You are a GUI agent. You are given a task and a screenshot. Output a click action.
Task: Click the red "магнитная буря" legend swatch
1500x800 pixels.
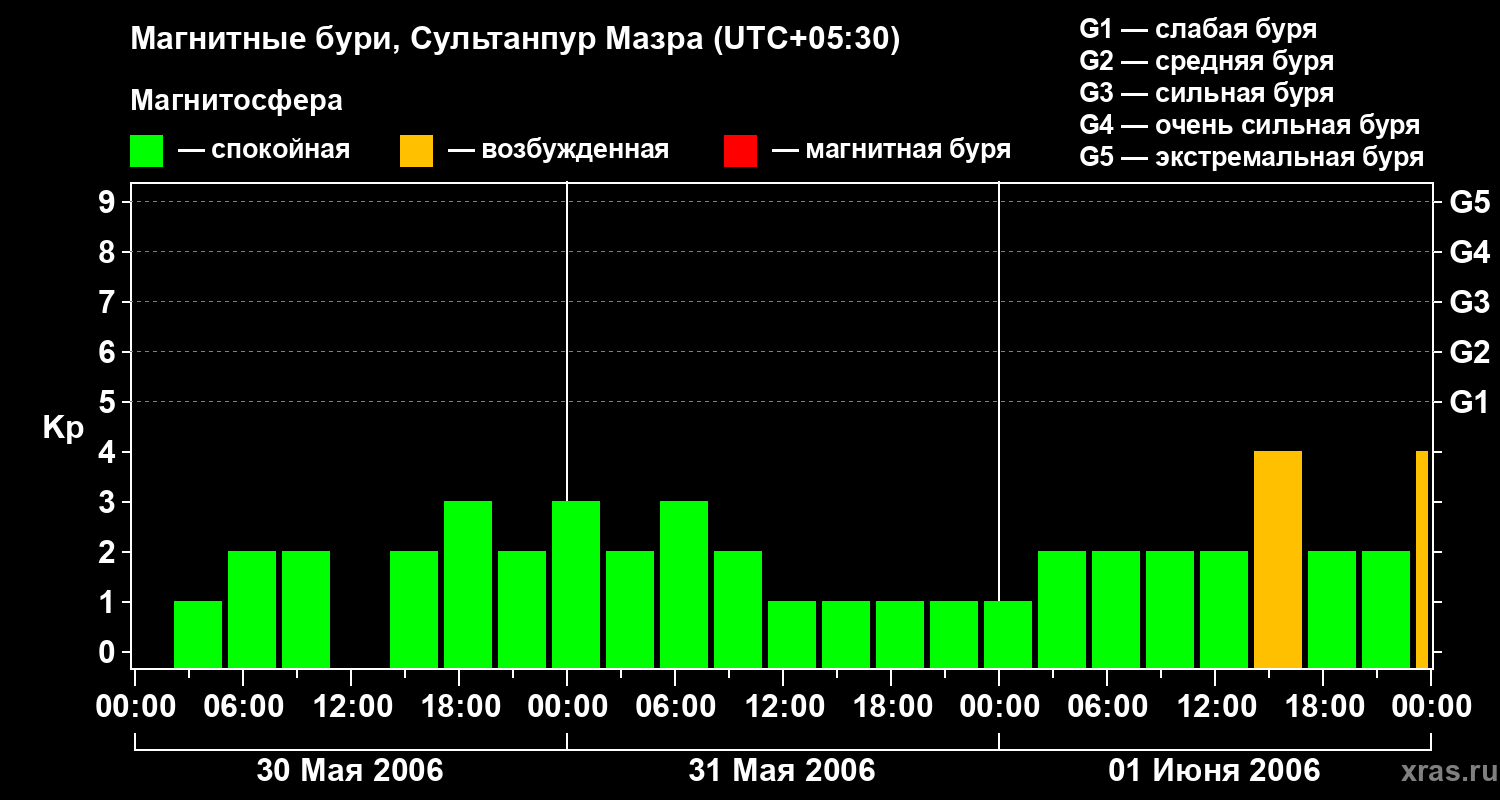click(740, 151)
